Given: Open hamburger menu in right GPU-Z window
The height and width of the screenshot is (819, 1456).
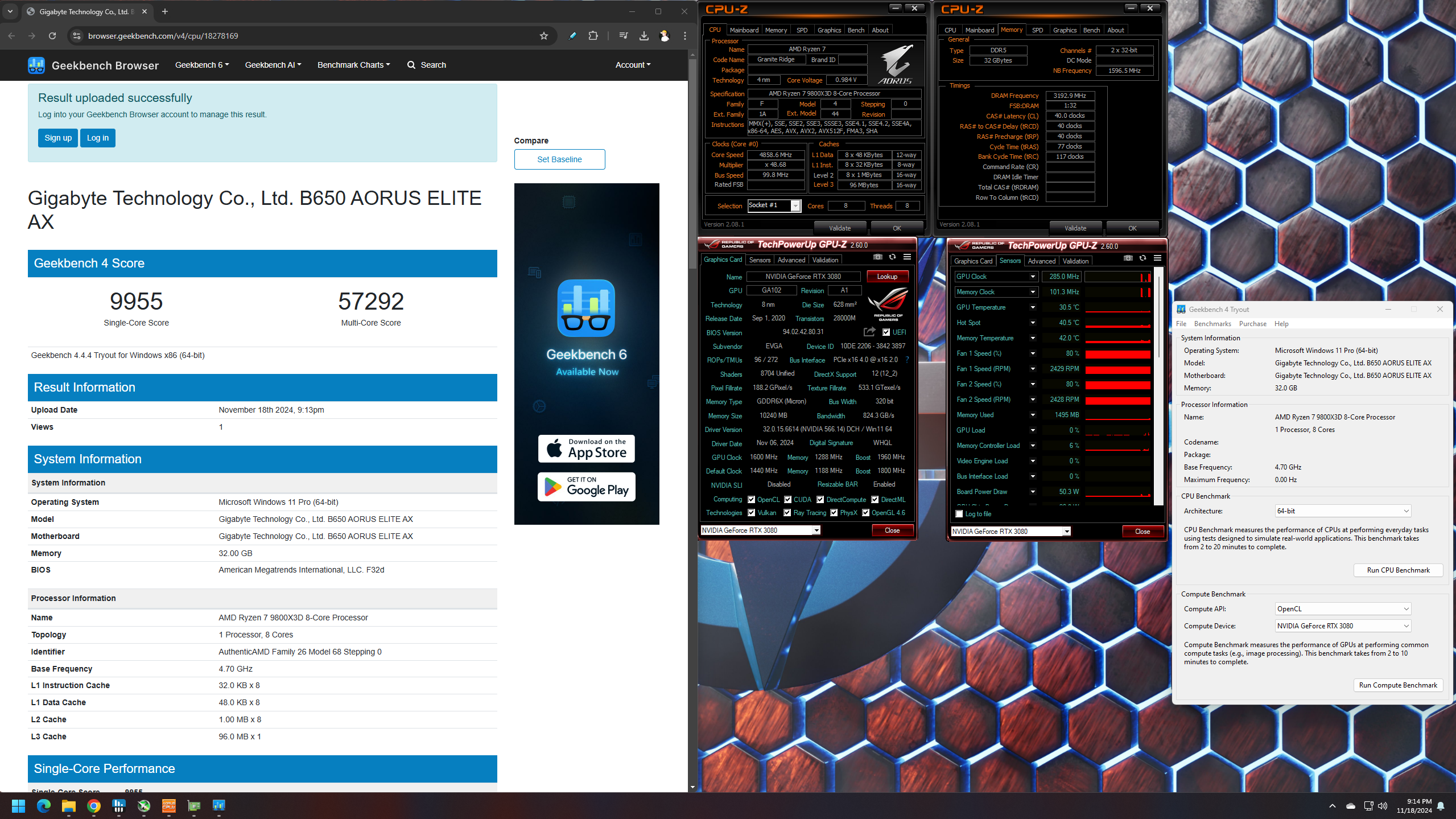Looking at the screenshot, I should coord(1157,258).
